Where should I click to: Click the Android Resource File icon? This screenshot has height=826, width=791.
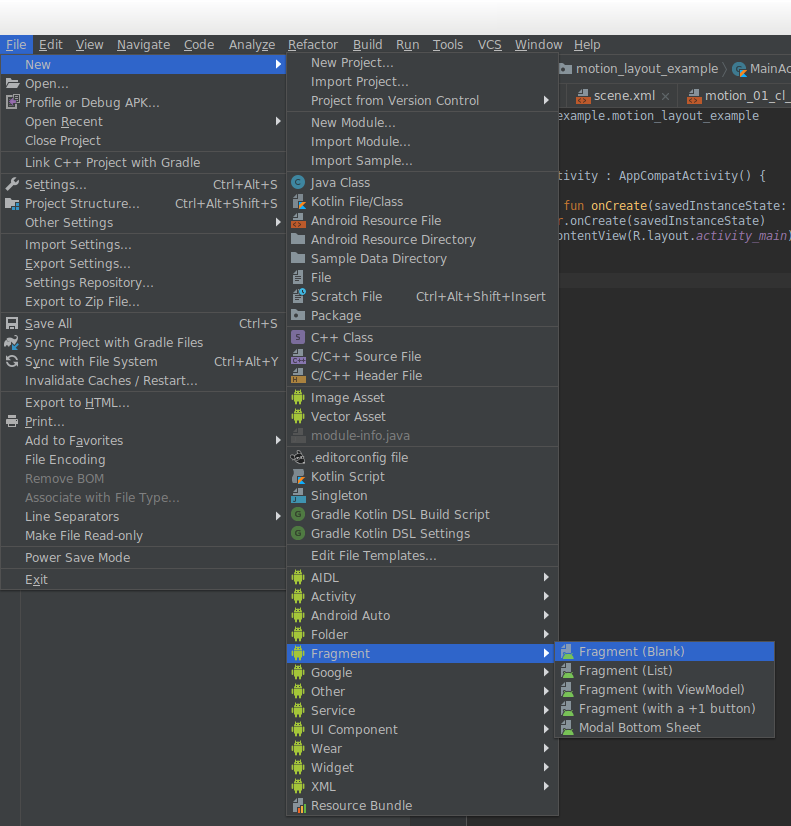298,221
